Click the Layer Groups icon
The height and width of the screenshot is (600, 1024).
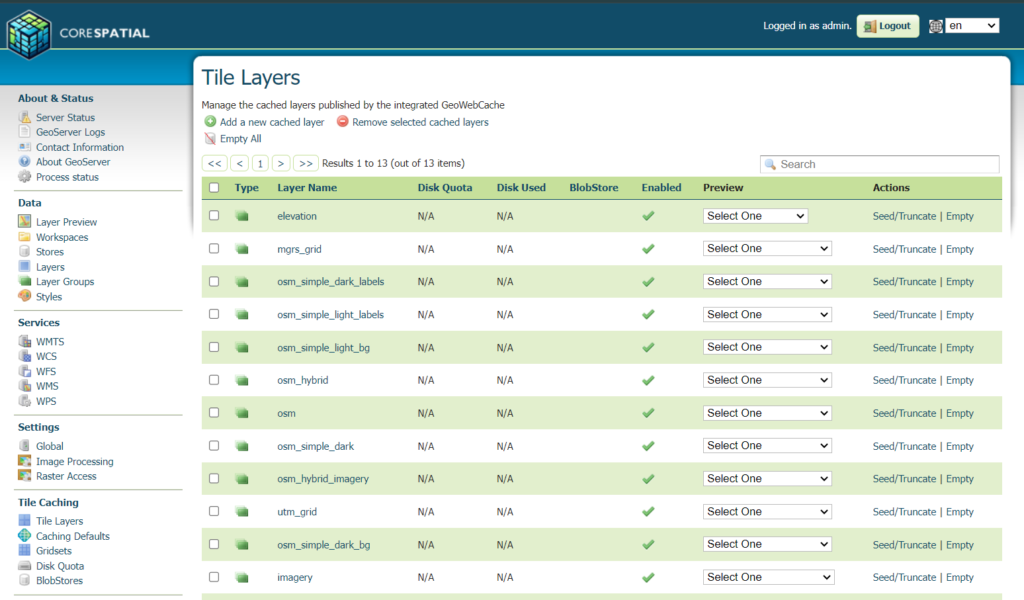pyautogui.click(x=25, y=281)
